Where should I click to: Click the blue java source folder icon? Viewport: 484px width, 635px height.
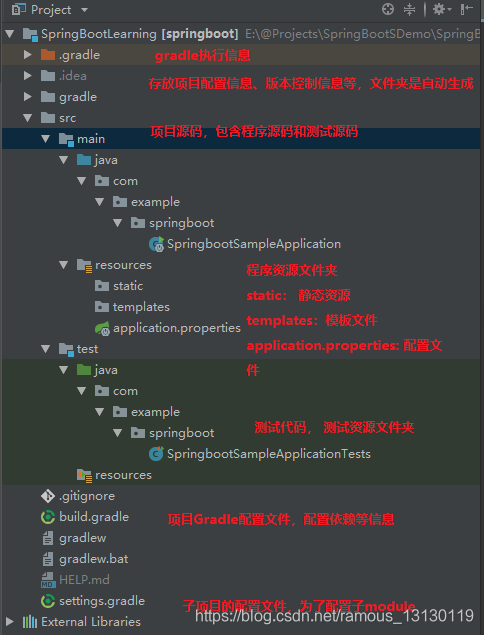click(84, 160)
